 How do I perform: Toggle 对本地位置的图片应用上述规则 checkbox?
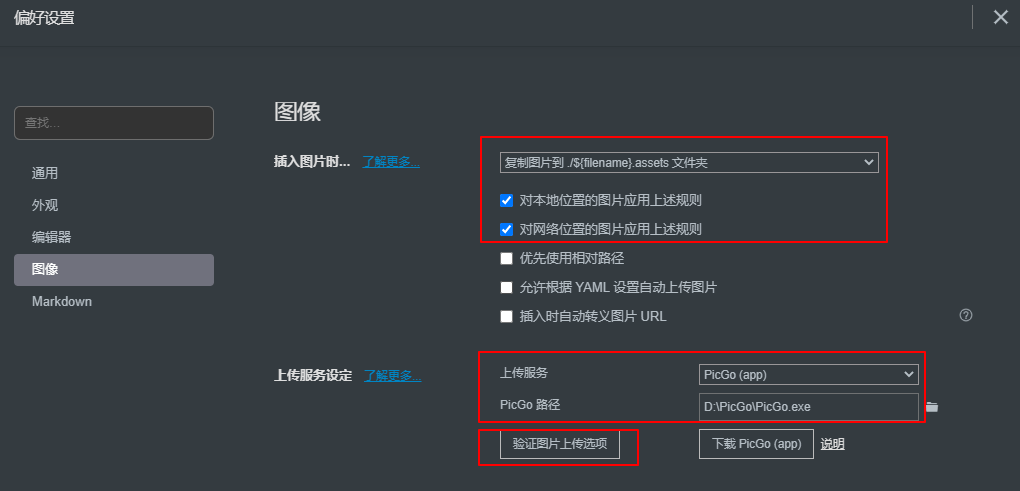(x=507, y=200)
